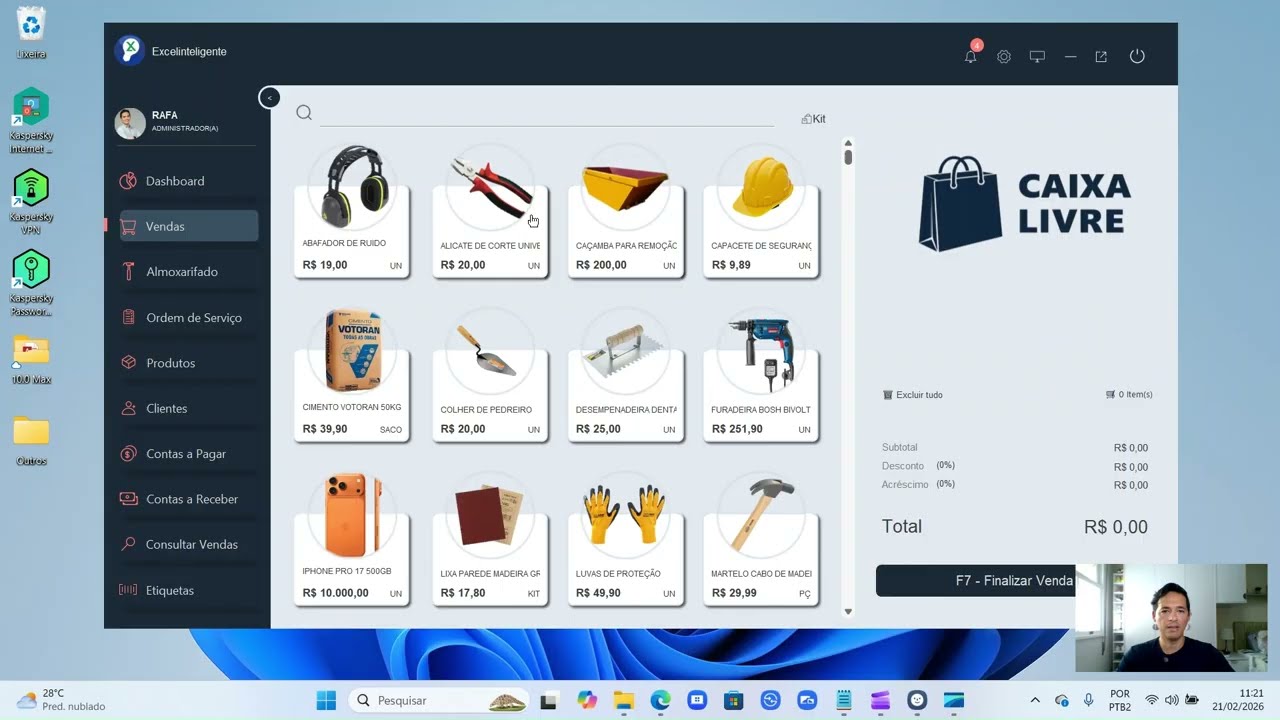1280x720 pixels.
Task: Click the Excelinteligente logo
Action: point(129,51)
